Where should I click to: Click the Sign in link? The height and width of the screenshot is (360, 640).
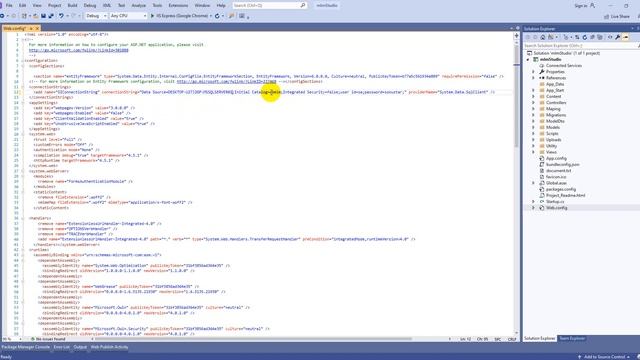pos(580,6)
